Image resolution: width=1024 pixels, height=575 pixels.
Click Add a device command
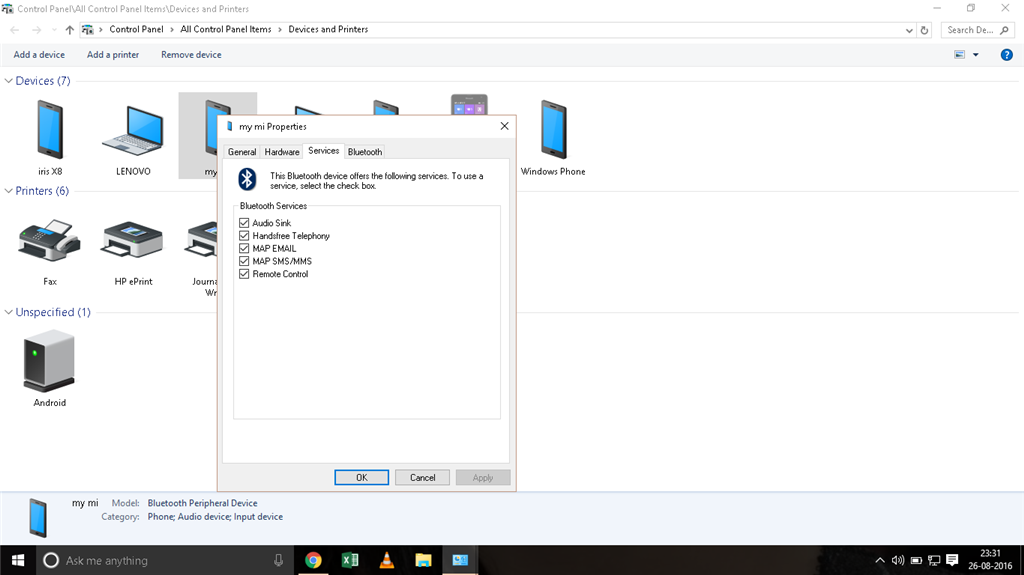pyautogui.click(x=39, y=55)
